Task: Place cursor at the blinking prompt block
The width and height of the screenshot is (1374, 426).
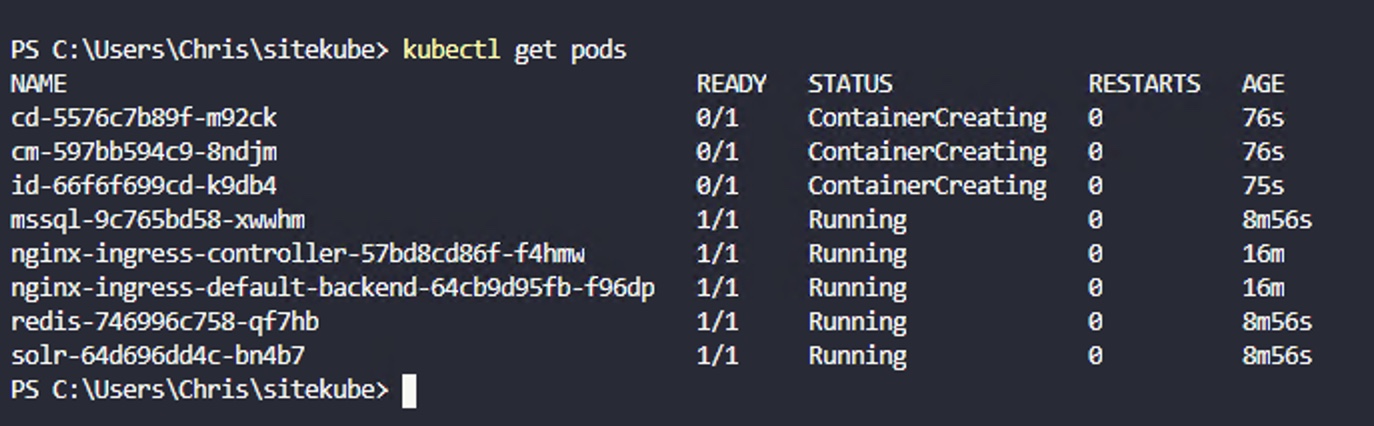Action: [x=409, y=390]
